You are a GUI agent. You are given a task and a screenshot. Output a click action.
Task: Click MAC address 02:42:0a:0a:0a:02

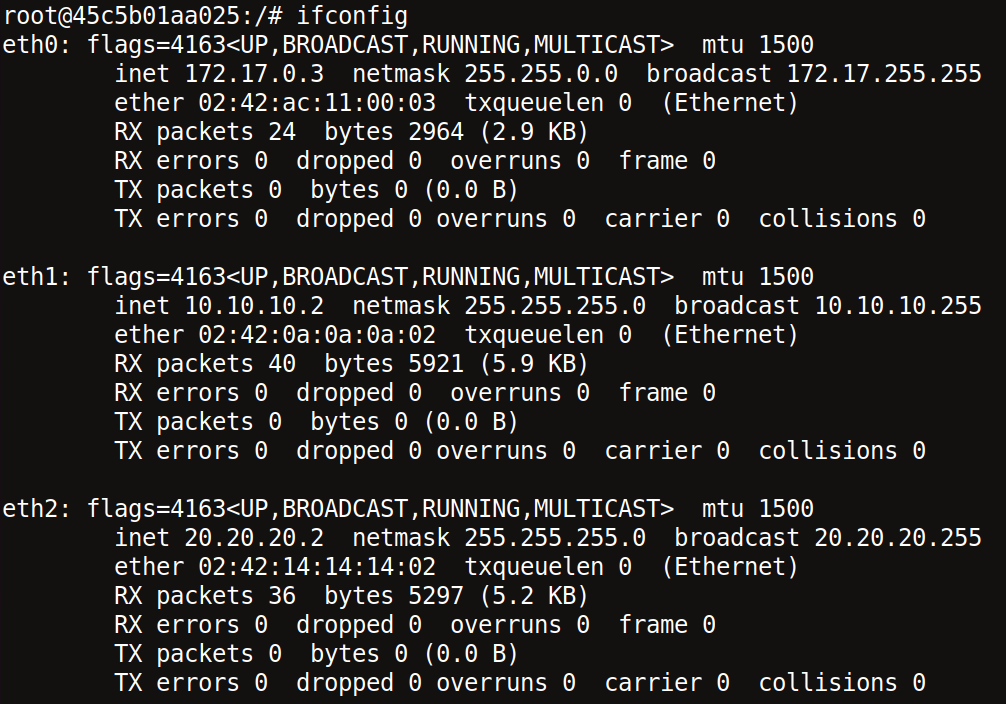coord(317,335)
